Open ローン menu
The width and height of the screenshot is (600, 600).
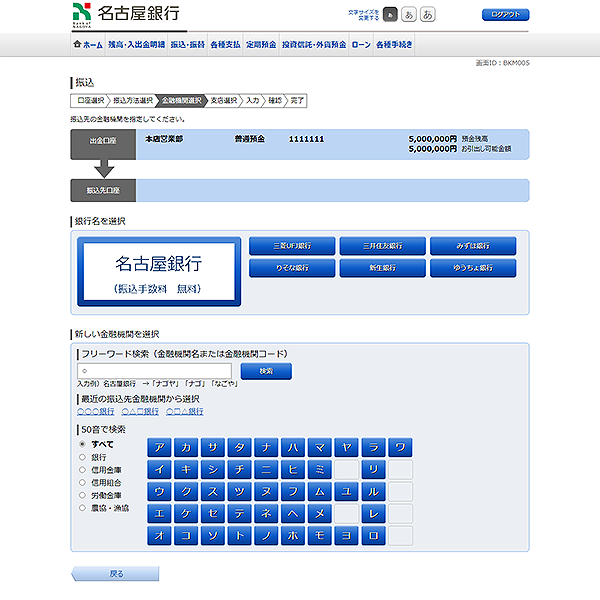click(x=361, y=45)
